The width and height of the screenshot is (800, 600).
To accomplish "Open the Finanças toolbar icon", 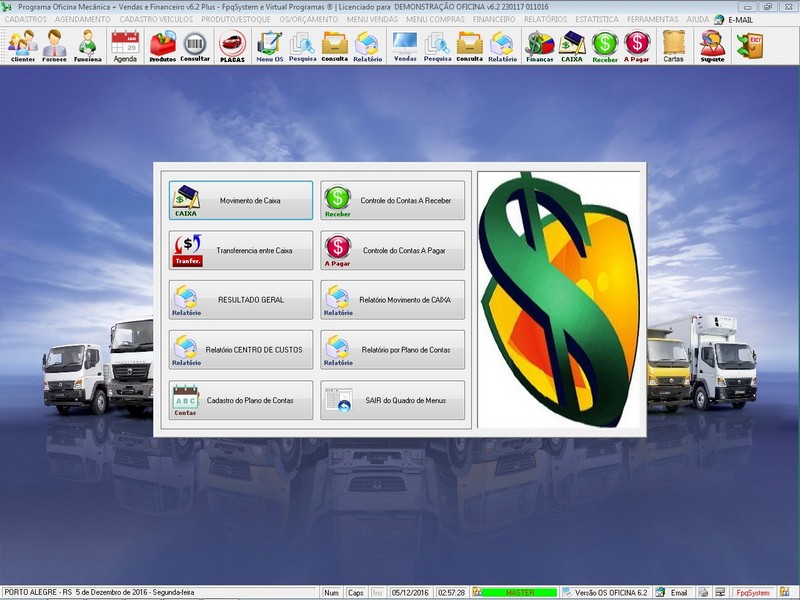I will point(540,46).
